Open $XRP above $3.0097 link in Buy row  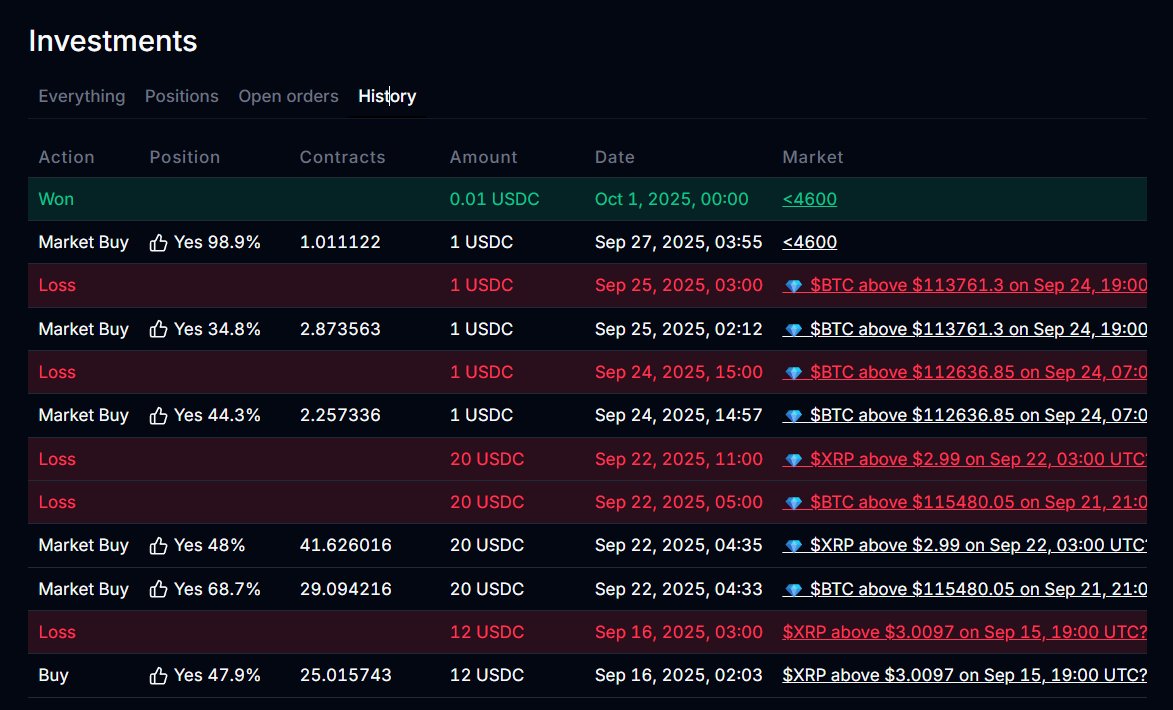[965, 676]
